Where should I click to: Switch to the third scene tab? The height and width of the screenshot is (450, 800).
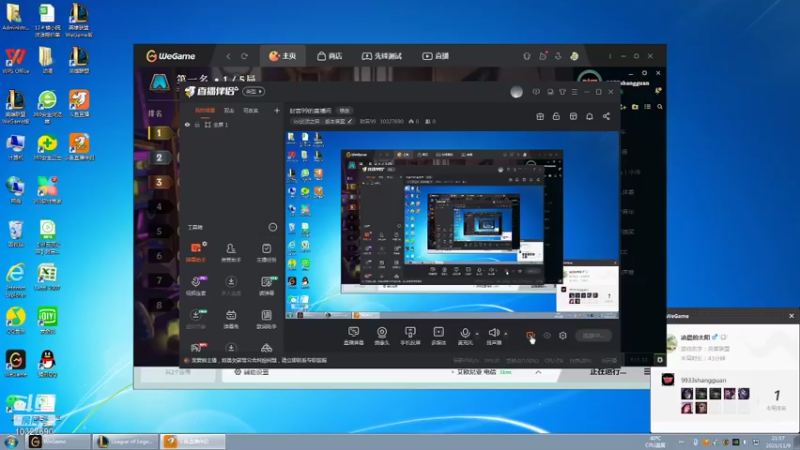pyautogui.click(x=251, y=110)
